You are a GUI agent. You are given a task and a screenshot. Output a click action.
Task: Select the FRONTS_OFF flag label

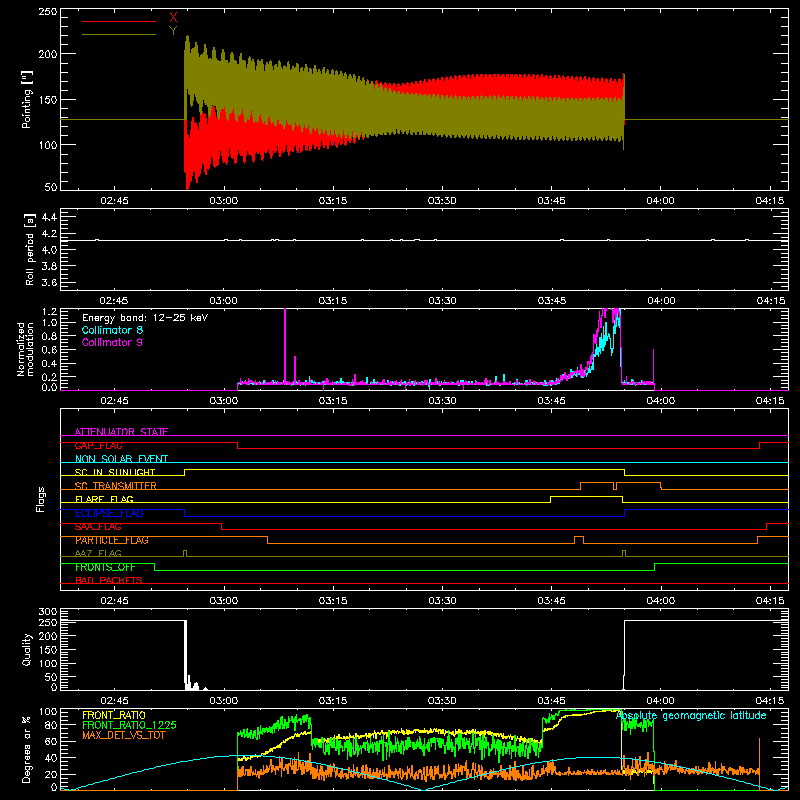pos(105,567)
